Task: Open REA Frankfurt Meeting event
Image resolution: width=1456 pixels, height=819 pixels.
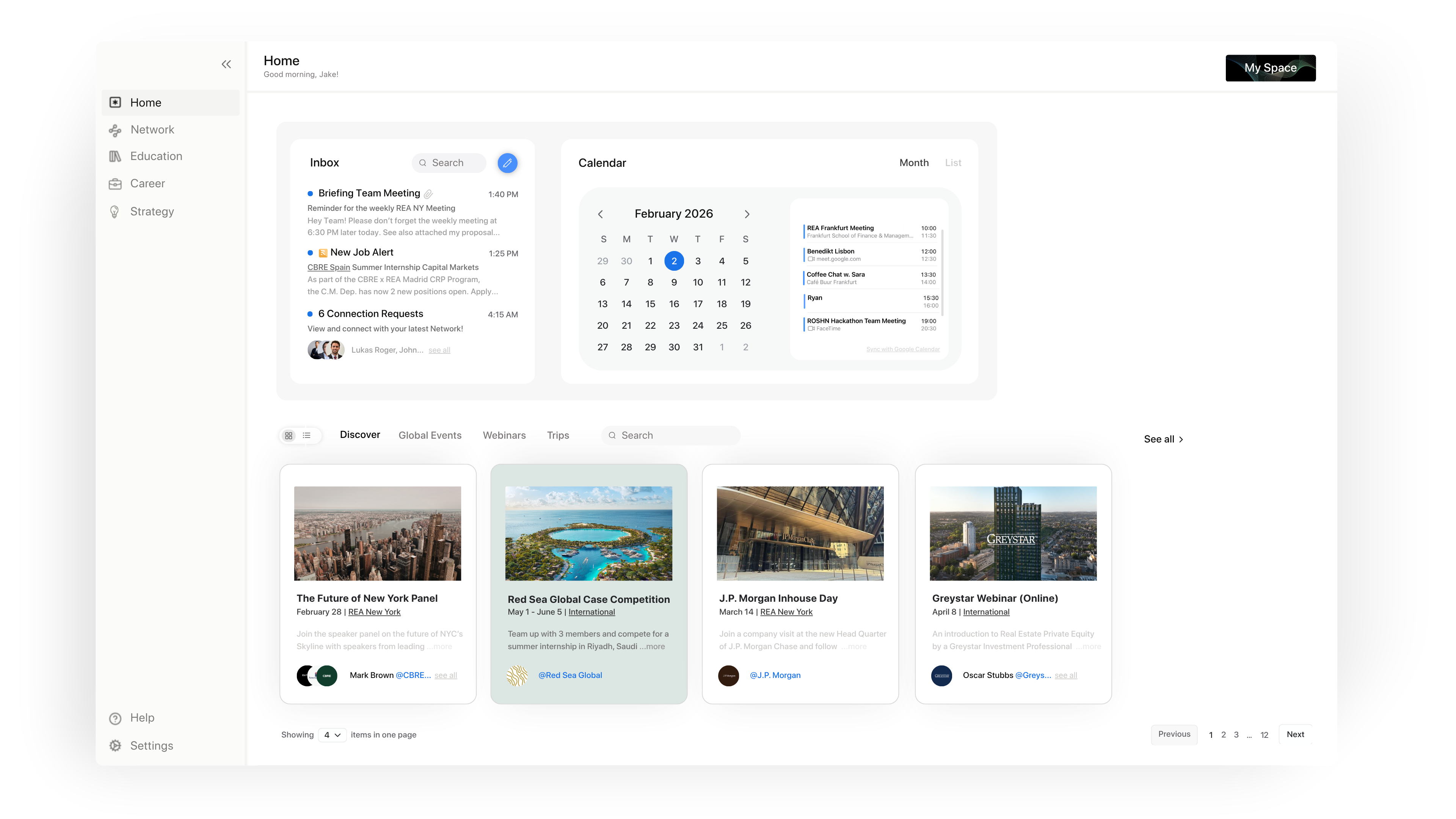Action: click(x=871, y=232)
